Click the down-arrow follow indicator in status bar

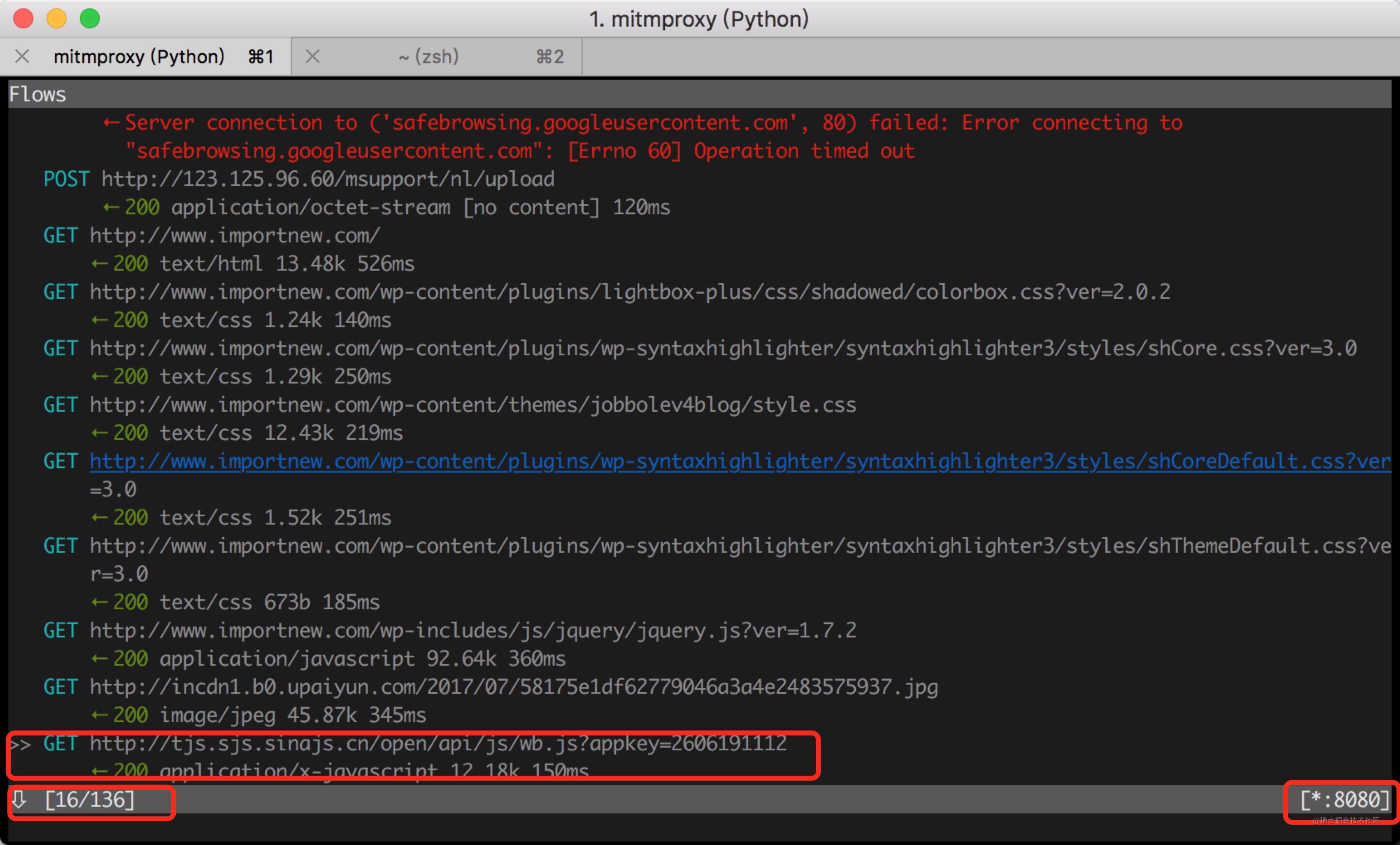(20, 800)
